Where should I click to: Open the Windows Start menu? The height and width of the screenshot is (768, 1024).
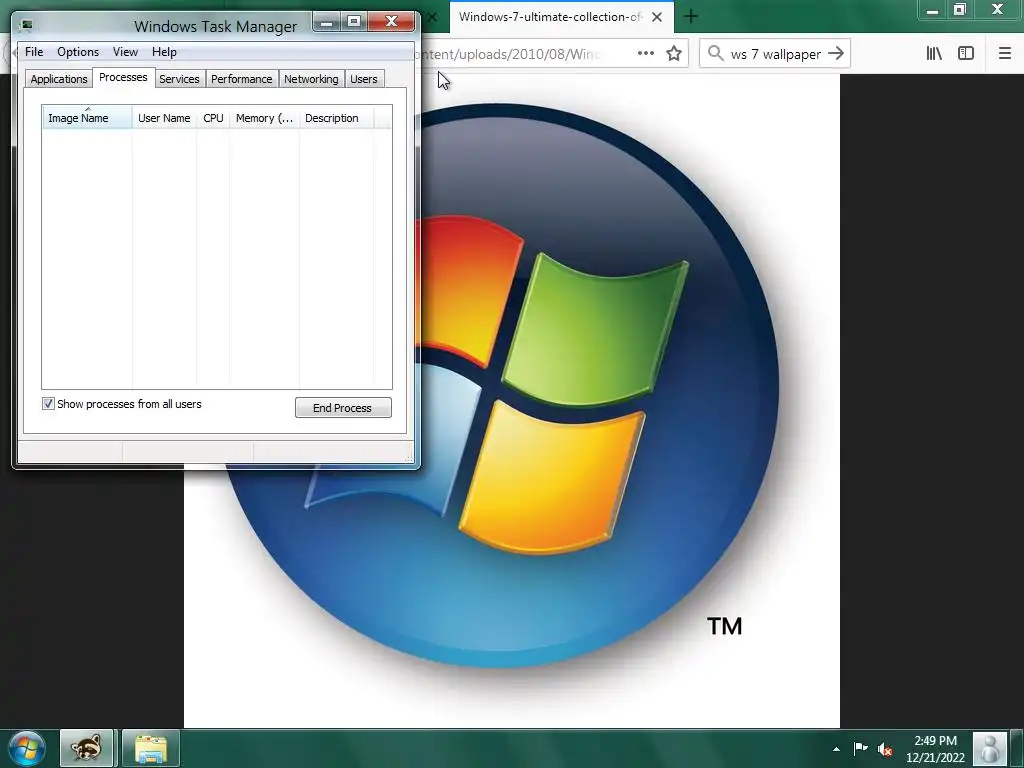pos(27,749)
